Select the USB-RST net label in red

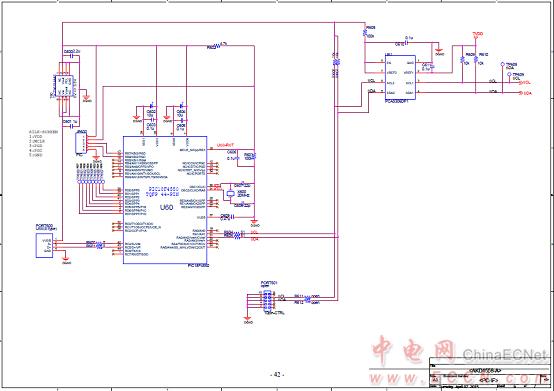[225, 145]
